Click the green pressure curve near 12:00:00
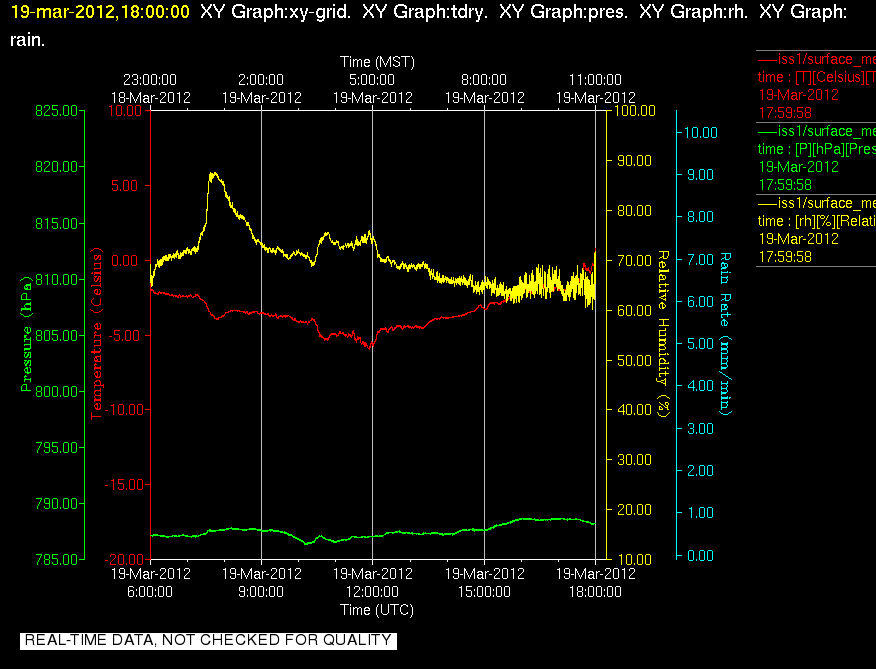 click(372, 537)
